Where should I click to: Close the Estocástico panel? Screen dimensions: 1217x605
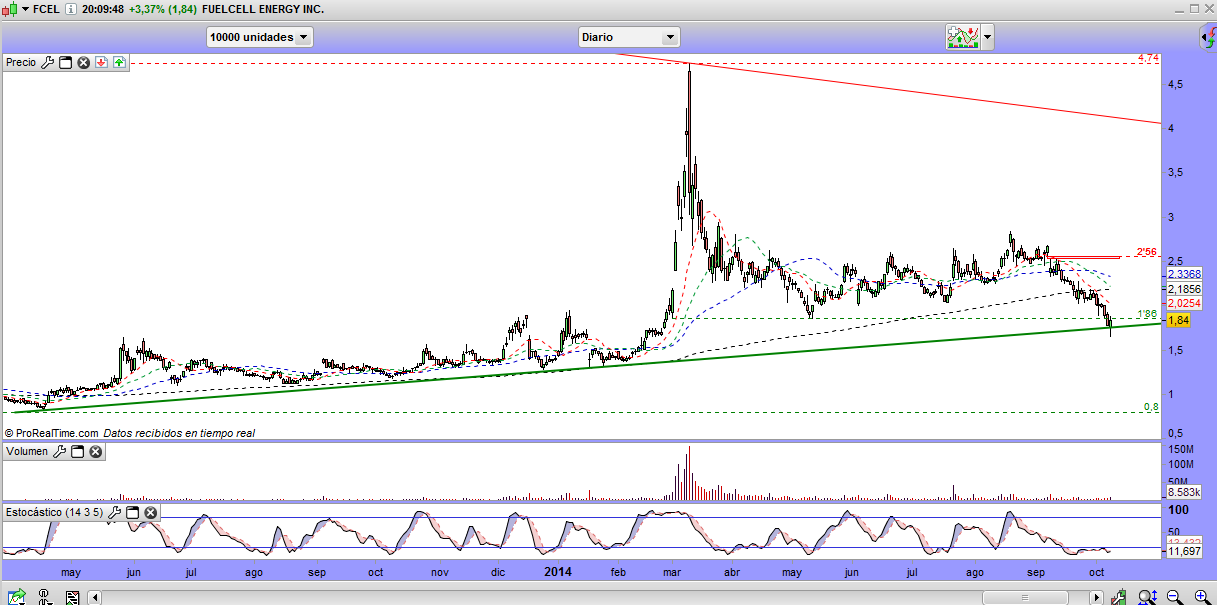click(x=151, y=513)
